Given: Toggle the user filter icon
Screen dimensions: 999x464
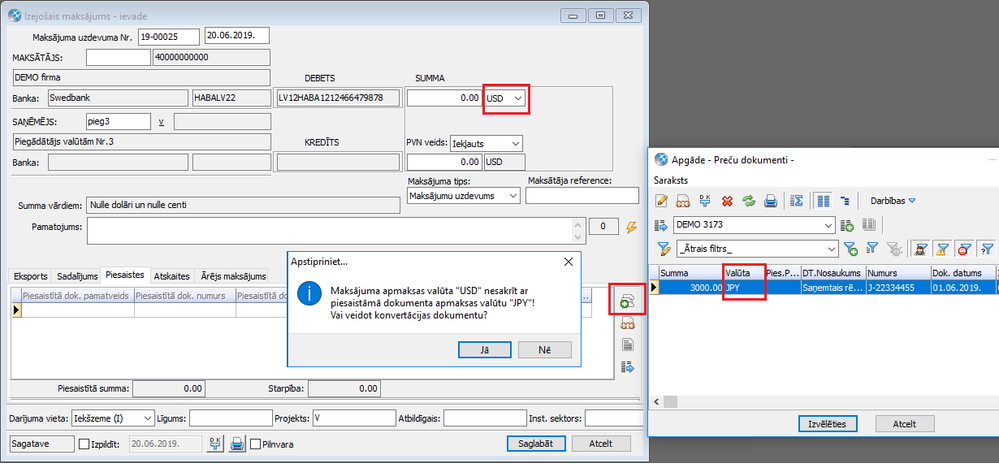Looking at the screenshot, I should pos(920,249).
